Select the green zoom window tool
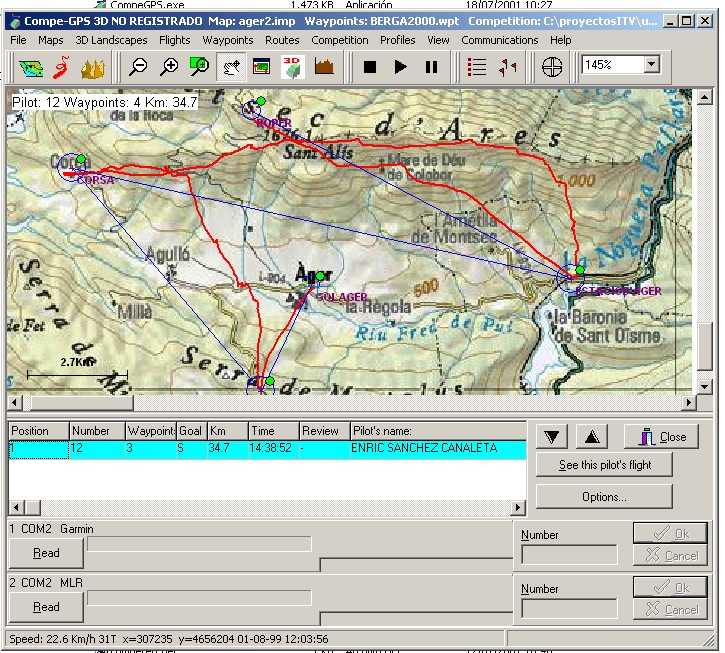Viewport: 725px width, 653px height. (x=200, y=68)
